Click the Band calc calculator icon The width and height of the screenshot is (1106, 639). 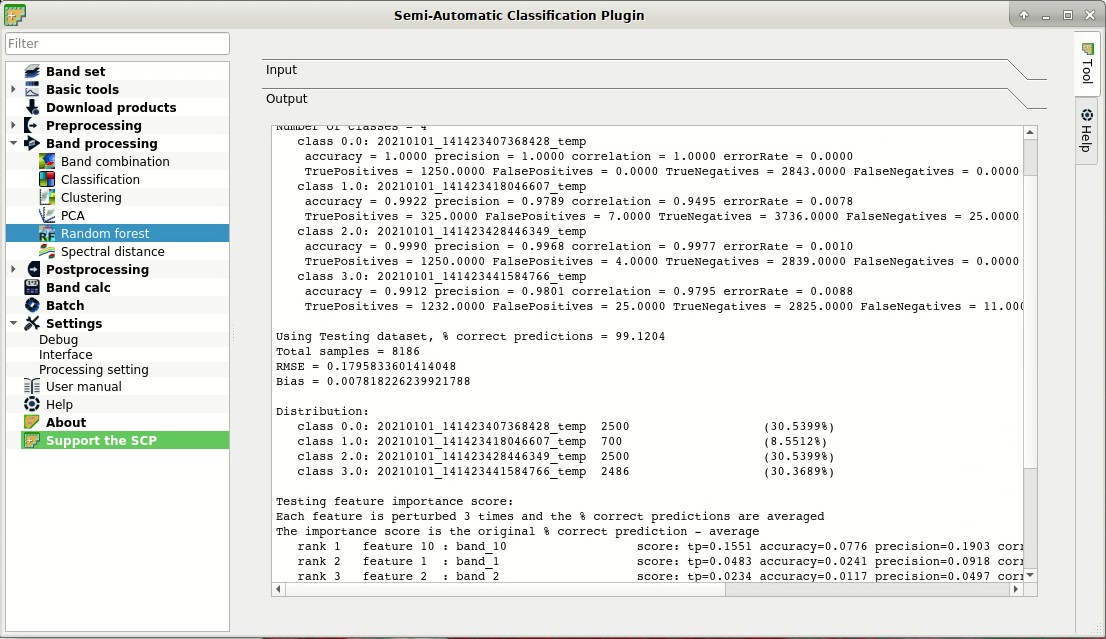32,287
